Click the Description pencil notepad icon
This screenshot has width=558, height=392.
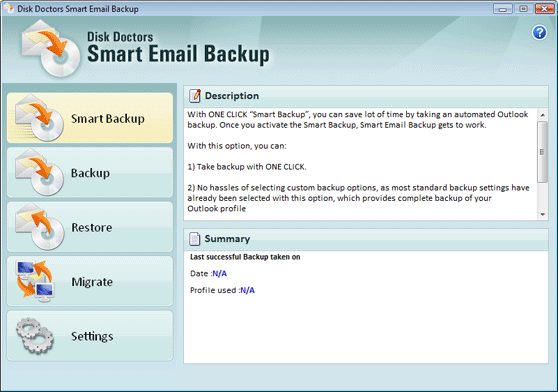pyautogui.click(x=195, y=96)
